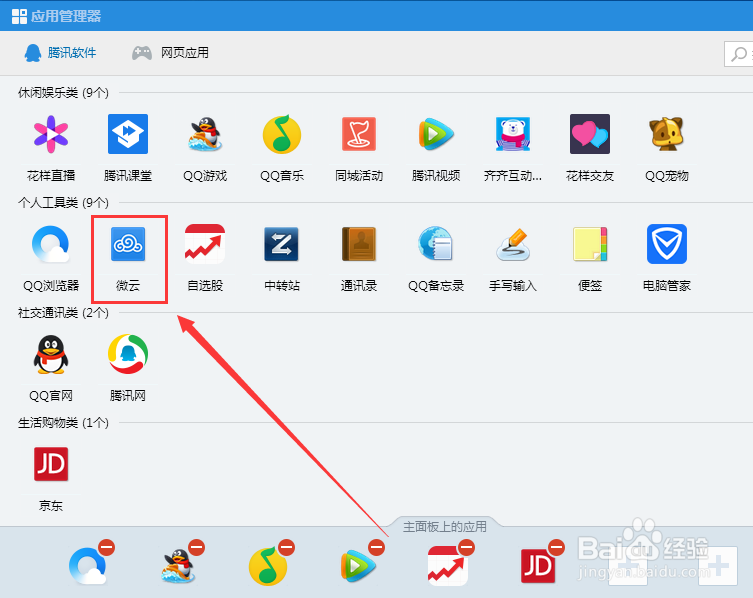The height and width of the screenshot is (598, 753).
Task: Open the 花样直播 app icon
Action: (x=51, y=134)
